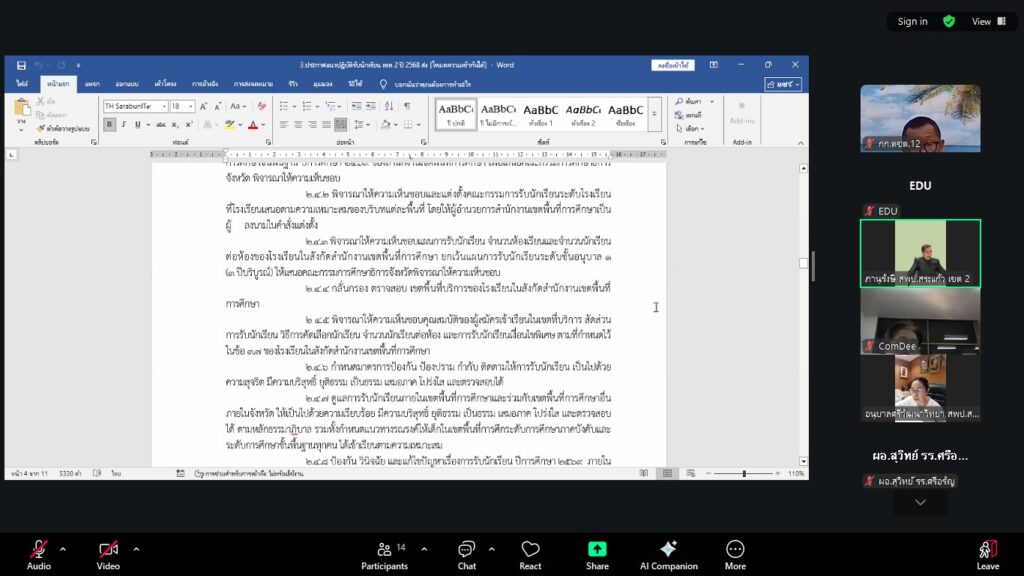1024x576 pixels.
Task: Expand the font size dropdown showing 18
Action: 190,106
